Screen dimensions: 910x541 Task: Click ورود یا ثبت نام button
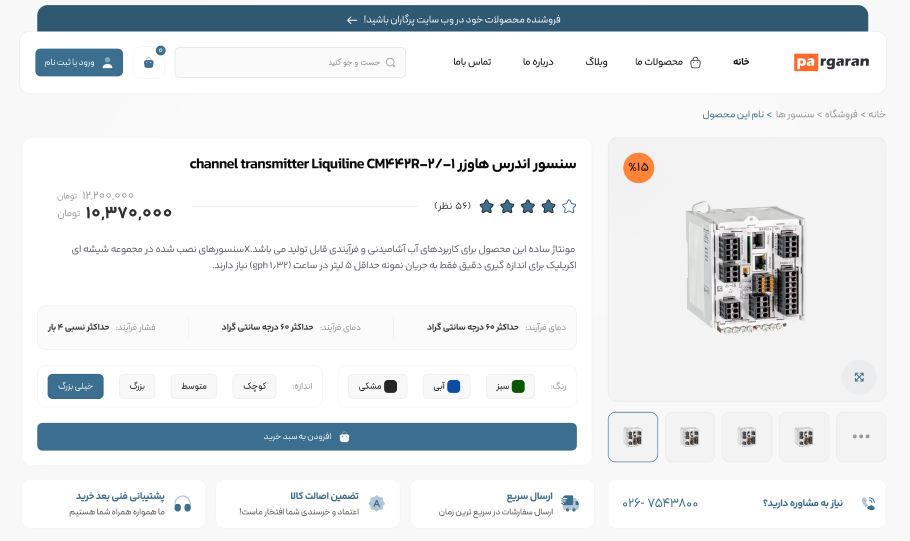(x=79, y=63)
